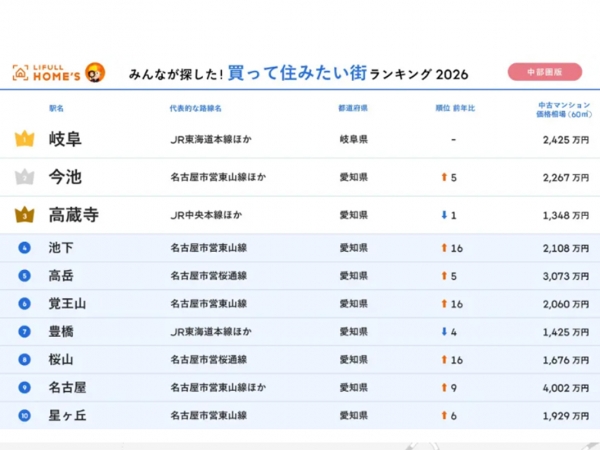This screenshot has width=600, height=450.
Task: Click the blue rank 10 badge
Action: point(24,416)
